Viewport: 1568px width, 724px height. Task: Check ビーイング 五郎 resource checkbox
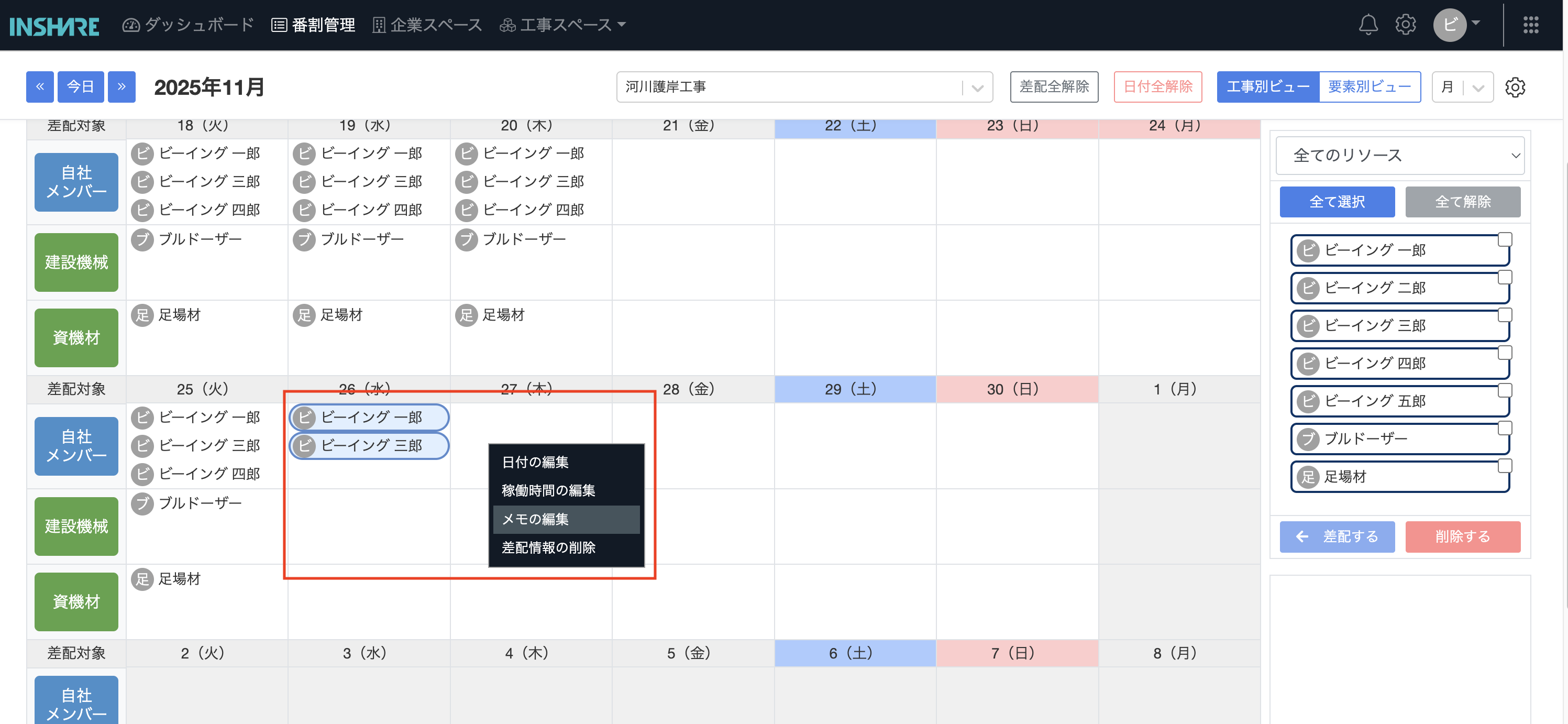pyautogui.click(x=1505, y=390)
